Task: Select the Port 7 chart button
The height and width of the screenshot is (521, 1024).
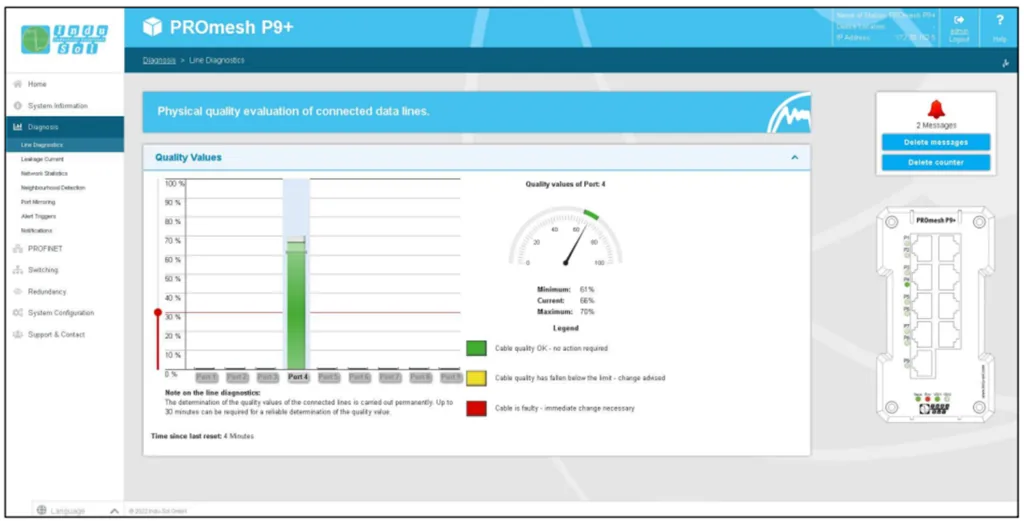Action: tap(391, 377)
